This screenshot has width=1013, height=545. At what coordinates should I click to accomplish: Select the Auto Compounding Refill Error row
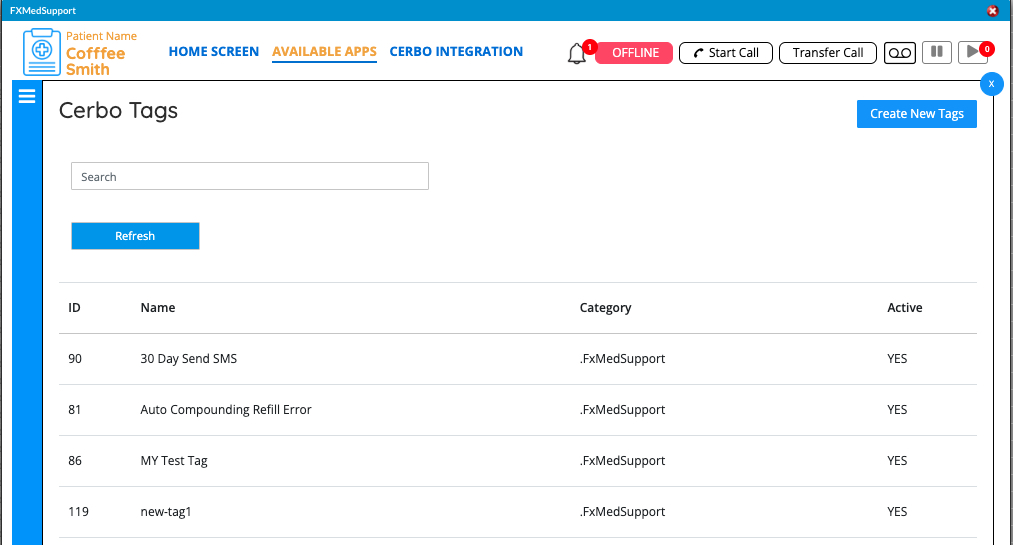coord(517,410)
